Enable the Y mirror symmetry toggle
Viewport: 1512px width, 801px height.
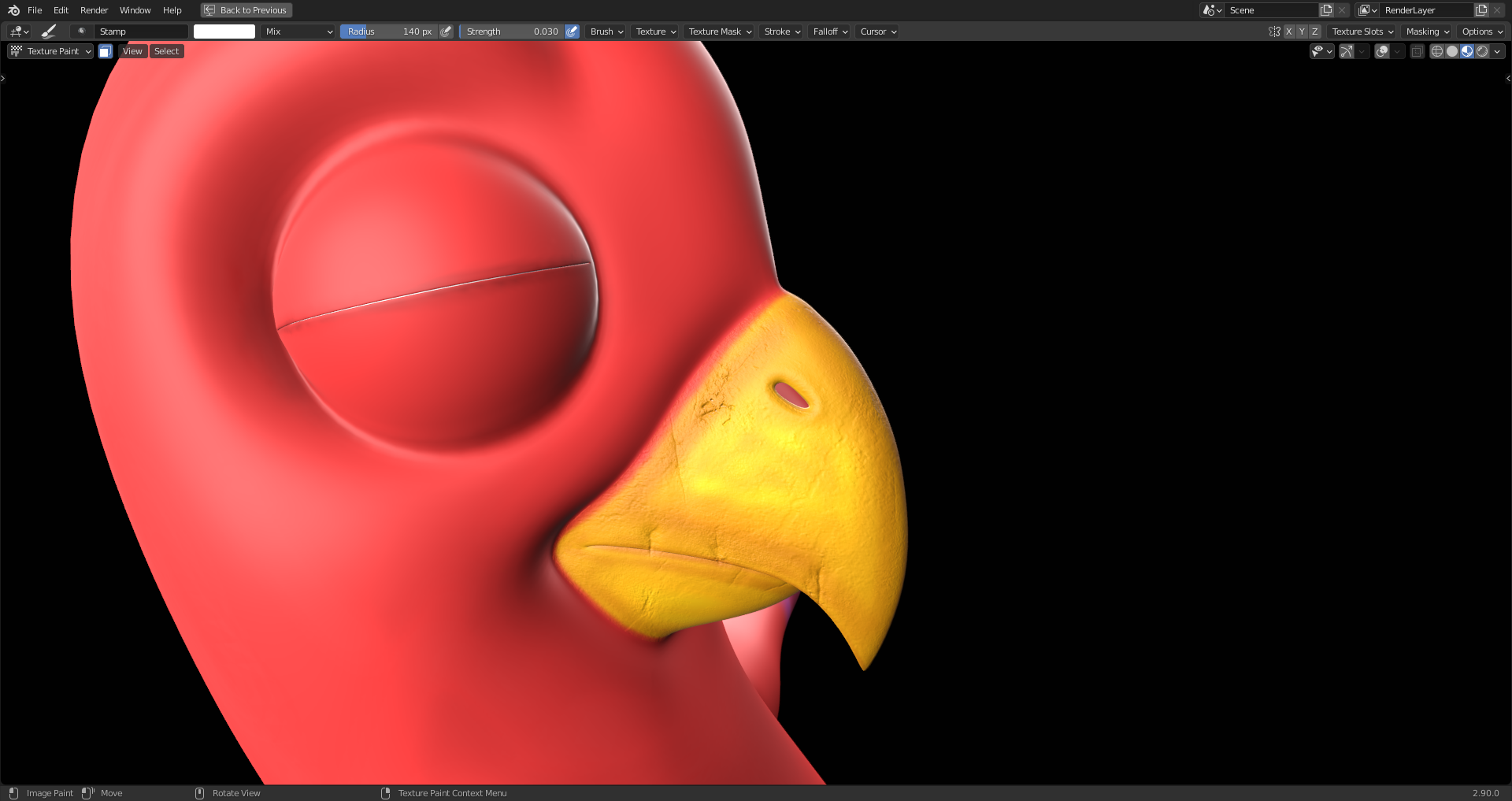point(1301,31)
